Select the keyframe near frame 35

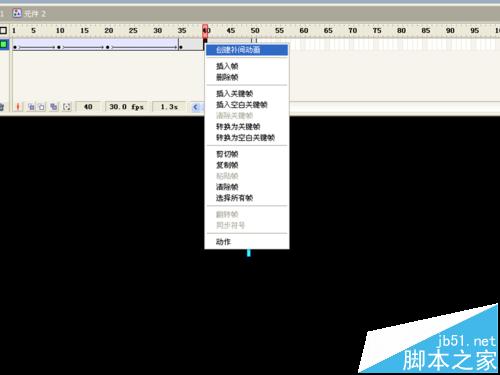tap(181, 47)
